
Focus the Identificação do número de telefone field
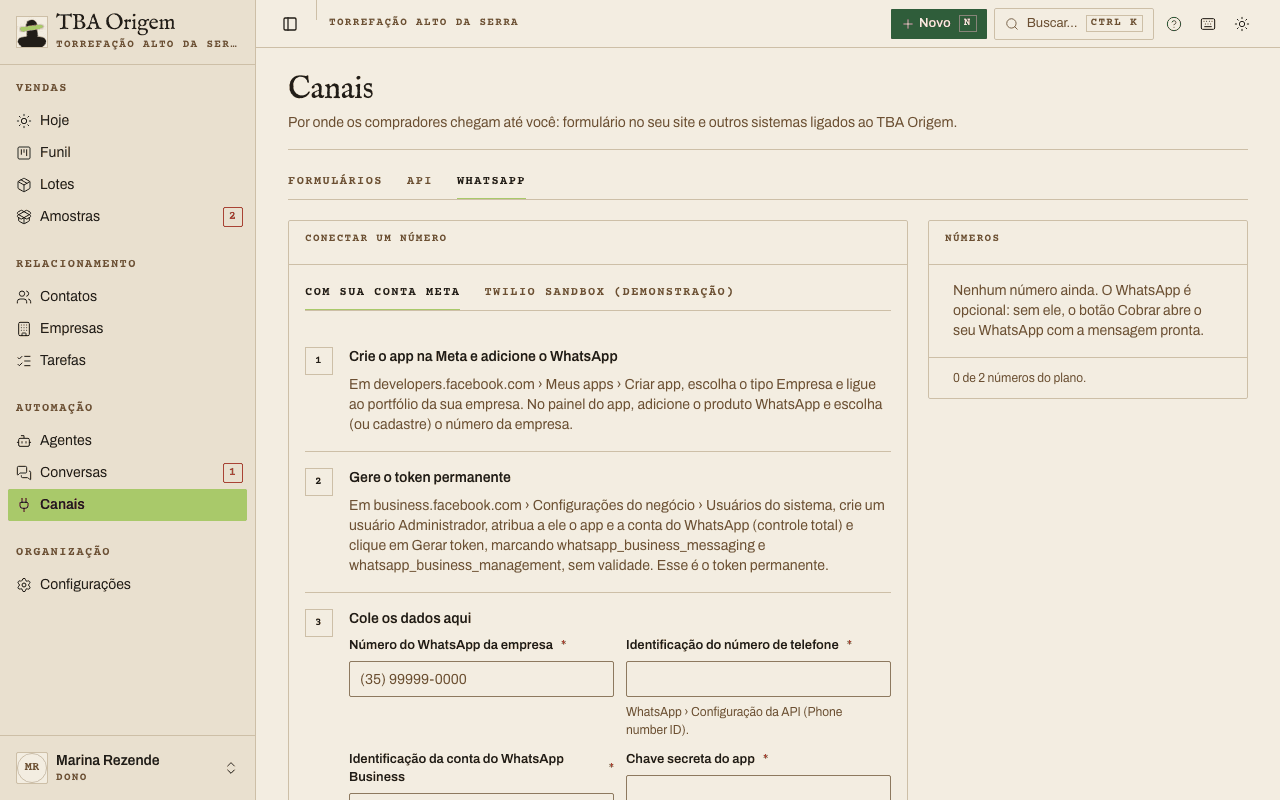coord(758,679)
